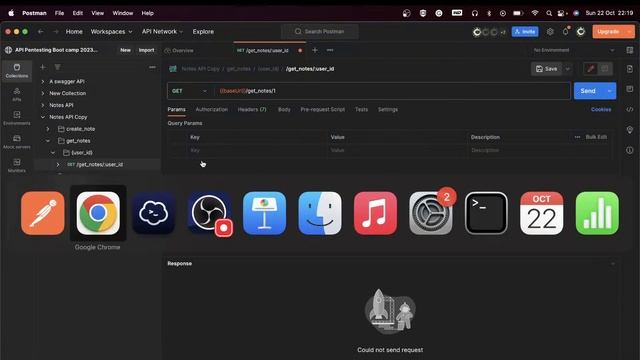640x360 pixels.
Task: Choose the cloud terminal app in switcher
Action: click(x=153, y=213)
